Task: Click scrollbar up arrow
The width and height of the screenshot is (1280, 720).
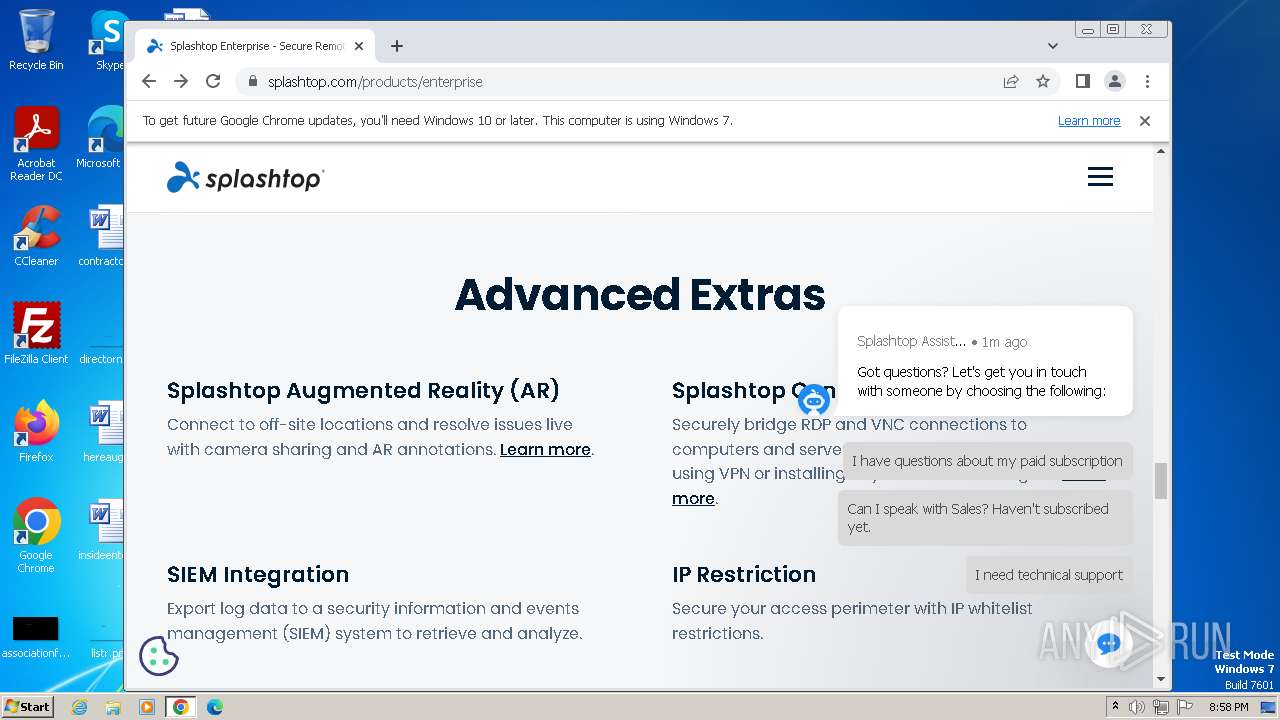Action: 1161,151
